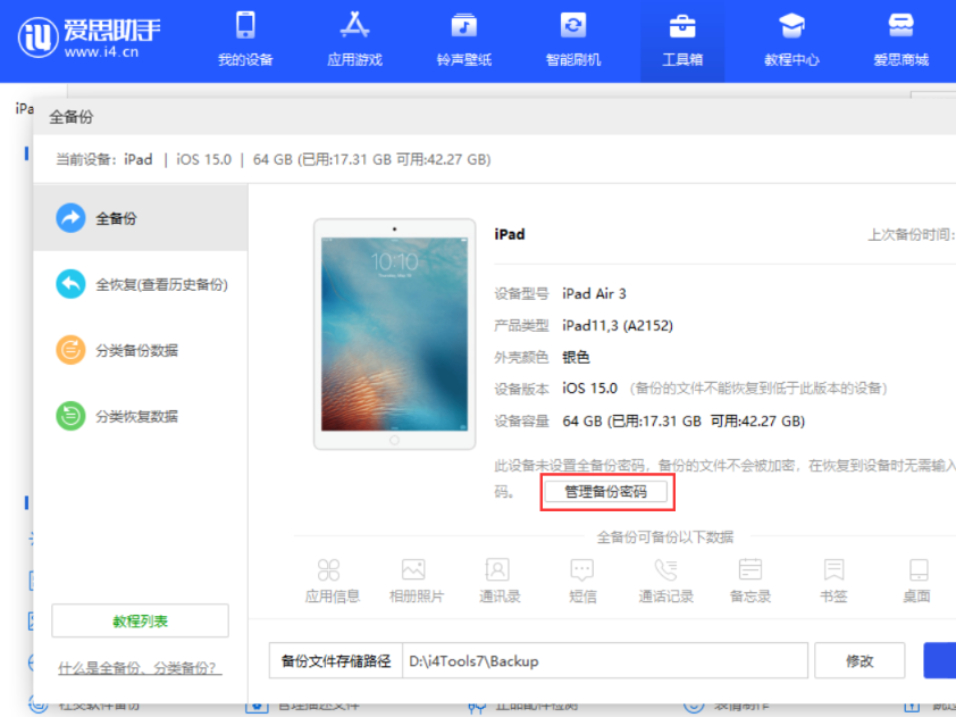This screenshot has height=717, width=956.
Task: Click the iPad Air 3 model text
Action: pos(594,294)
